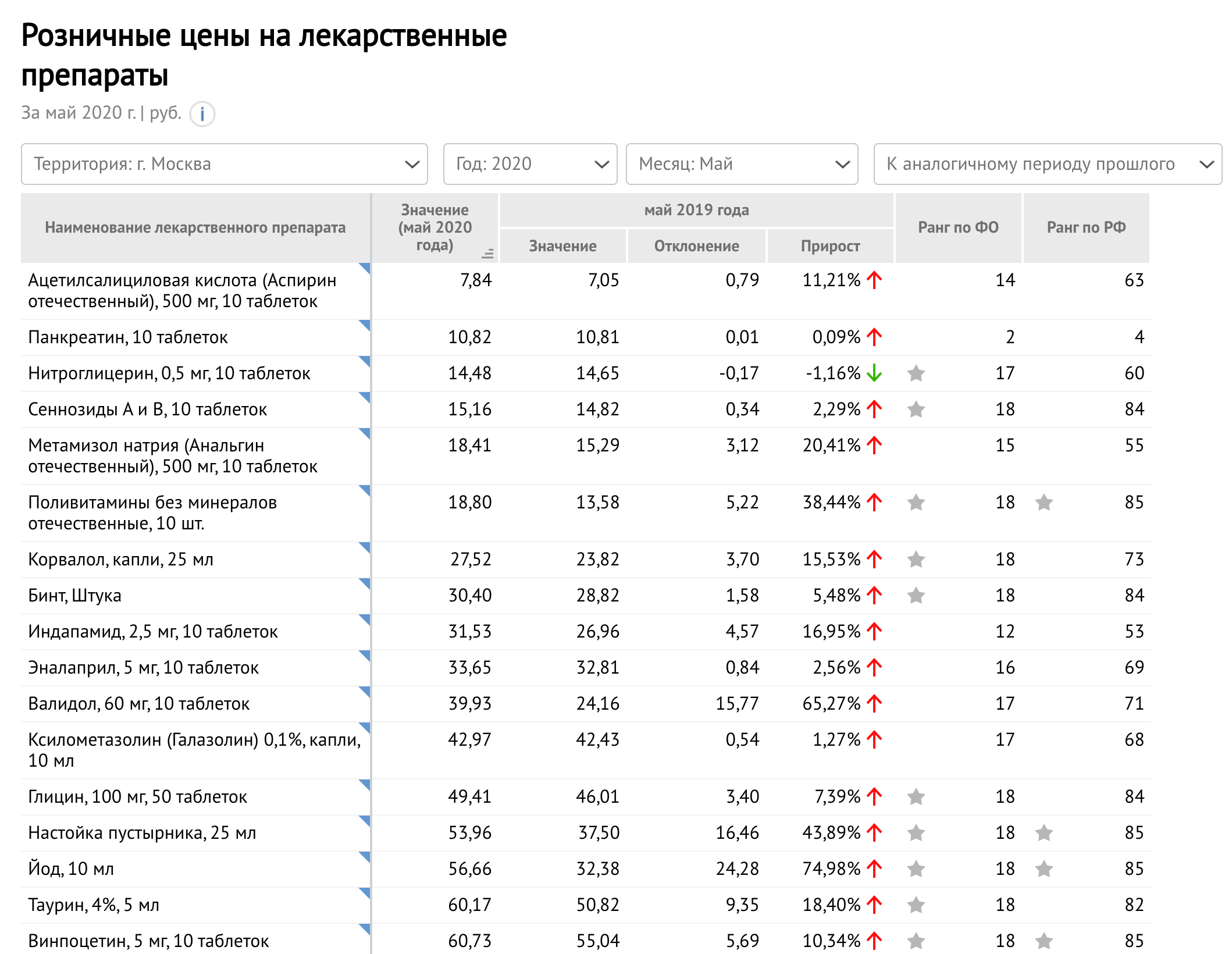This screenshot has height=954, width=1232.
Task: Click rank 63 in Ацетилсалициловая кислота row
Action: click(x=1134, y=280)
